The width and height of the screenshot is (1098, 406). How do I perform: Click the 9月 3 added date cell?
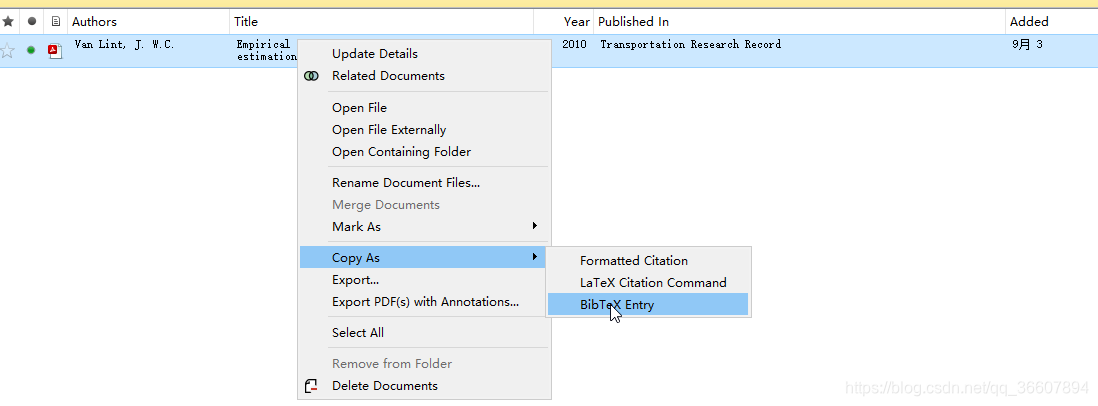click(x=1027, y=45)
